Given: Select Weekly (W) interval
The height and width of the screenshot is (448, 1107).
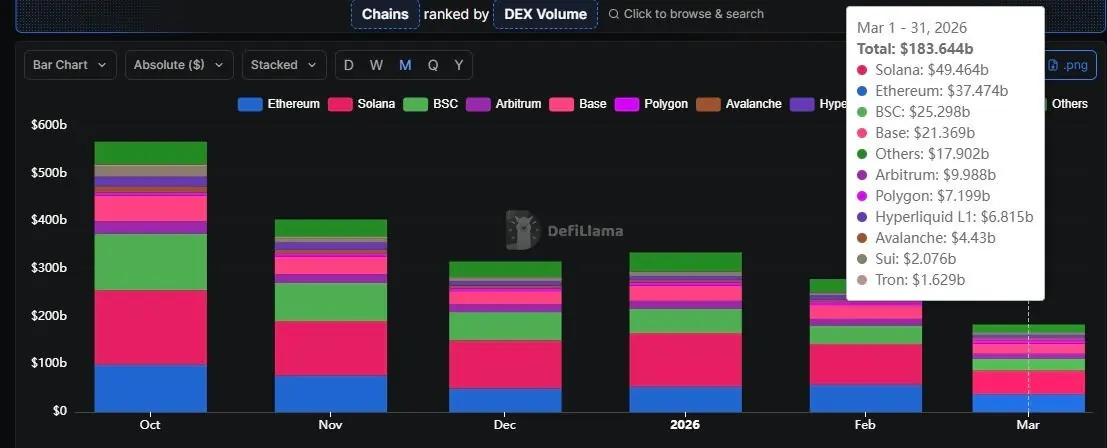Looking at the screenshot, I should tap(376, 65).
